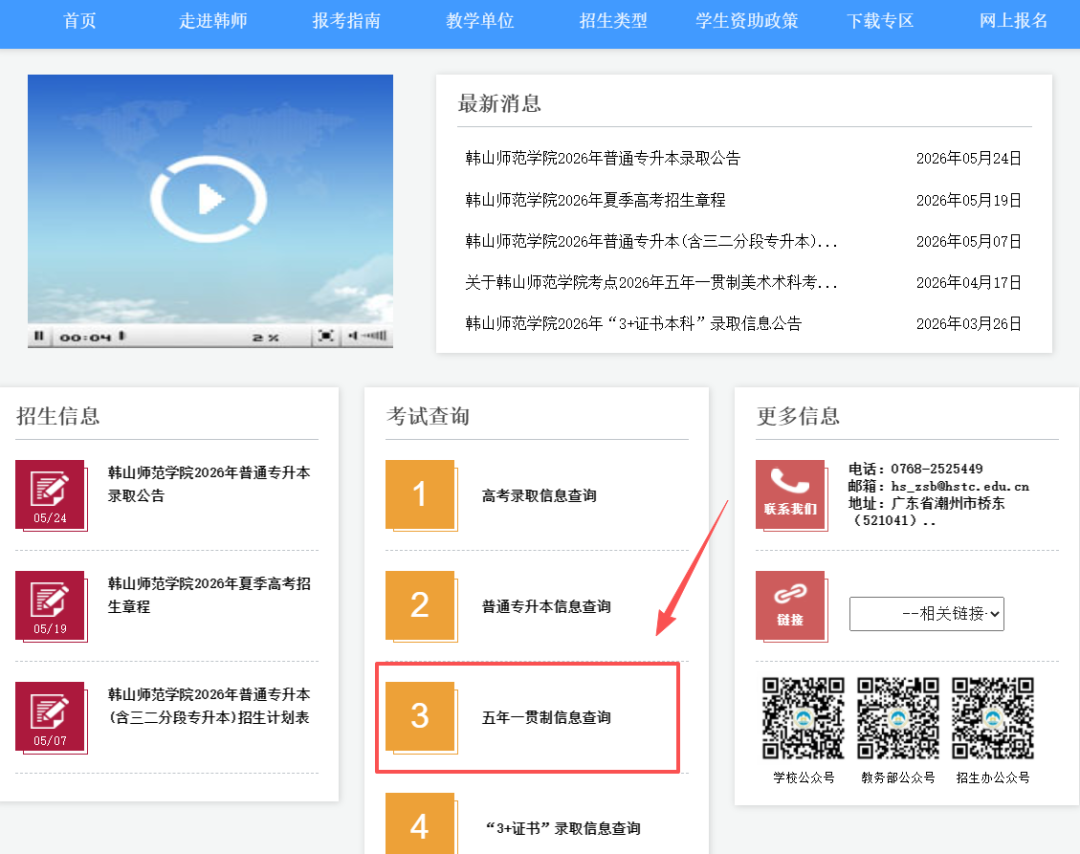This screenshot has height=854, width=1080.
Task: Click the 05/07 red notice icon
Action: [50, 717]
